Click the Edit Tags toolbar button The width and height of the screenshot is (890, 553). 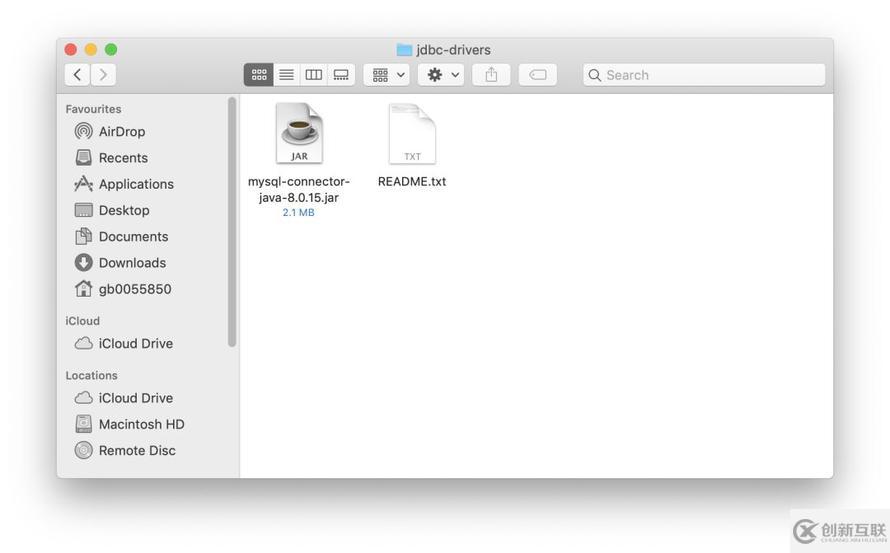(538, 74)
